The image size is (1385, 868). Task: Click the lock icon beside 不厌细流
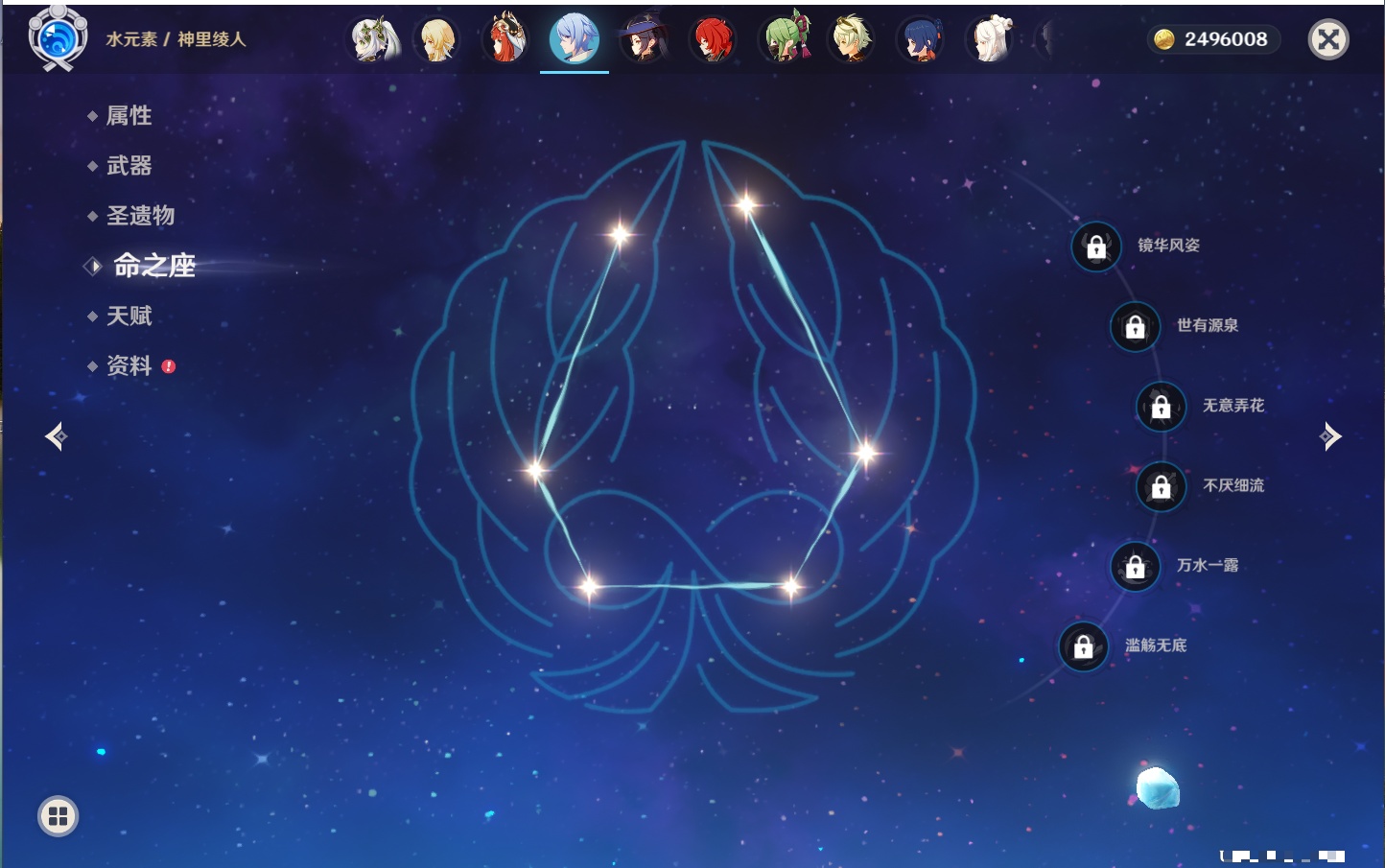click(x=1162, y=486)
